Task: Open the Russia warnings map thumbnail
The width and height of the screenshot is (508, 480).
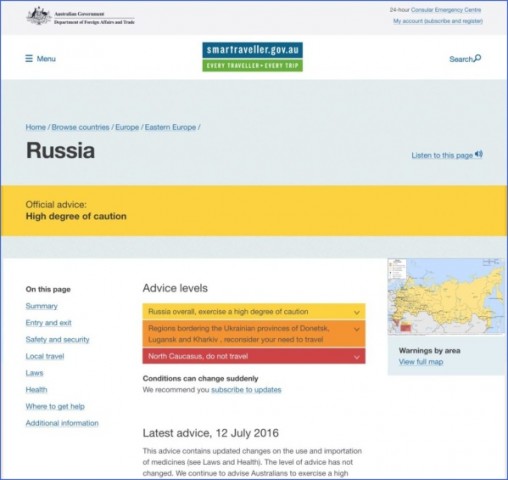Action: [446, 296]
